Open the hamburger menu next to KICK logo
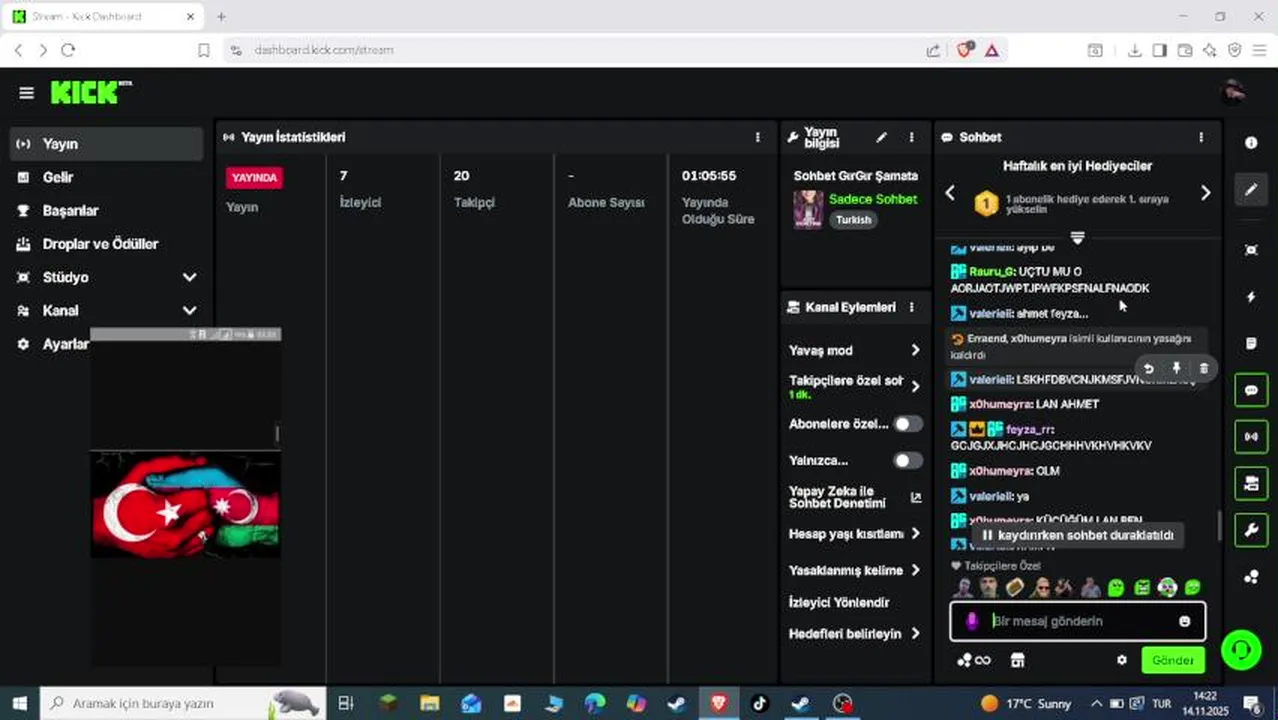 coord(26,93)
